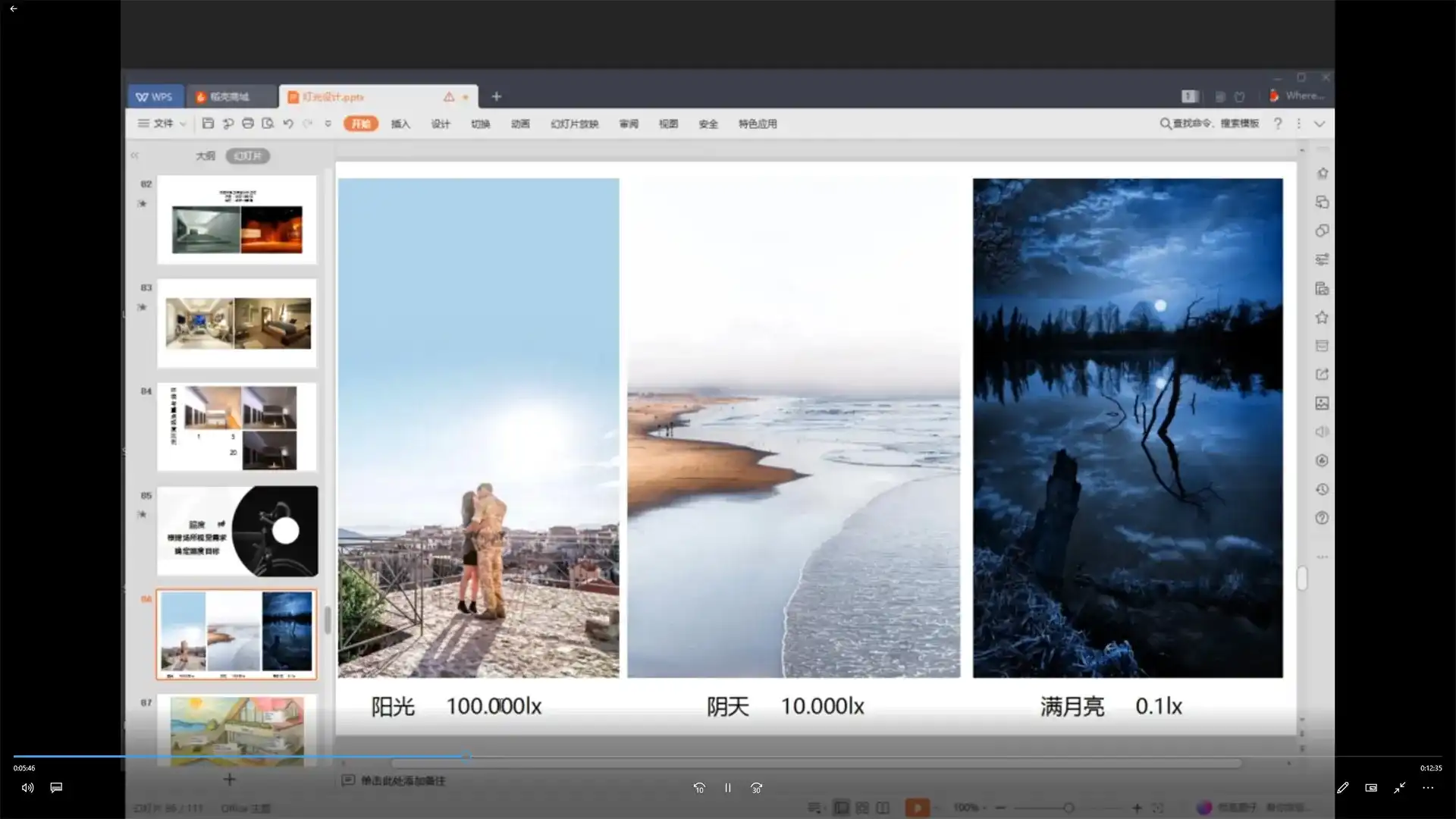
Task: Switch the slide panel to 大纲 outline view
Action: (206, 156)
